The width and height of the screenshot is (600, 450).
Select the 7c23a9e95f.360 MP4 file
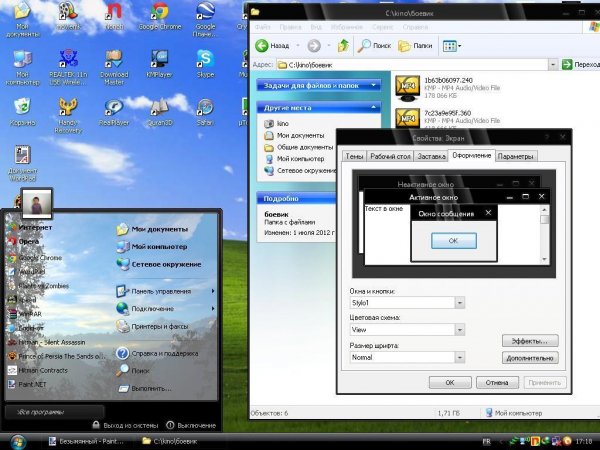point(448,118)
